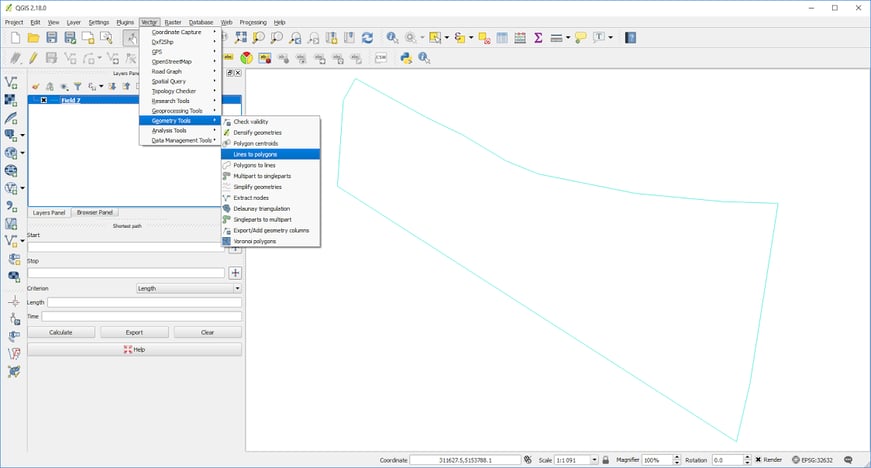The height and width of the screenshot is (468, 871).
Task: Toggle the Render checkbox in status bar
Action: [x=756, y=460]
